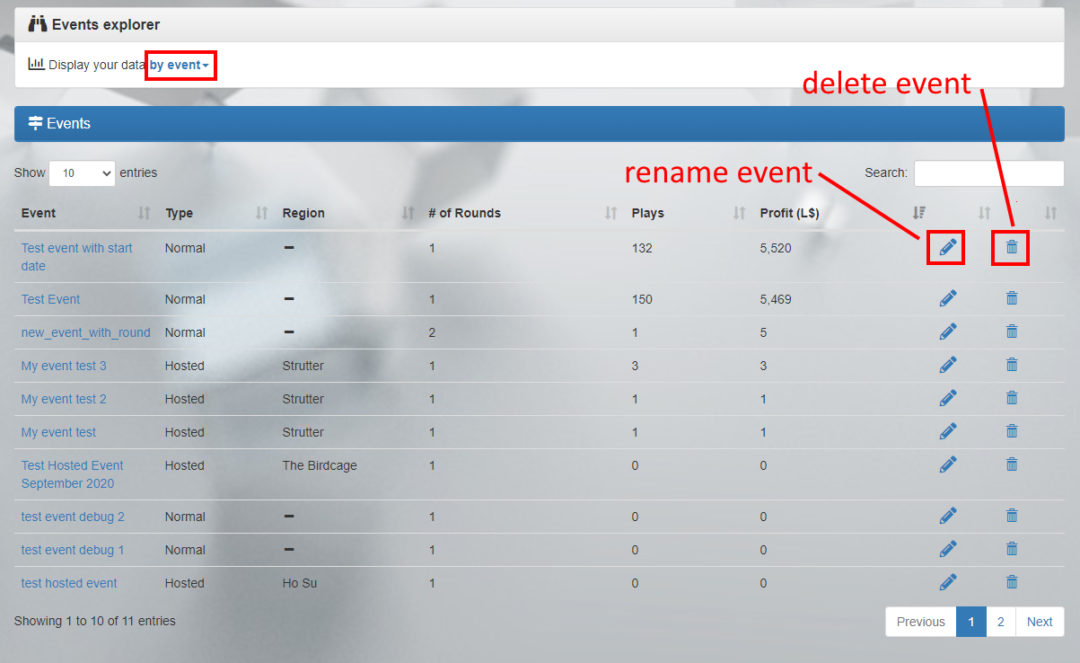Image resolution: width=1080 pixels, height=663 pixels.
Task: Open the test event debug 1 link
Action: coord(73,550)
